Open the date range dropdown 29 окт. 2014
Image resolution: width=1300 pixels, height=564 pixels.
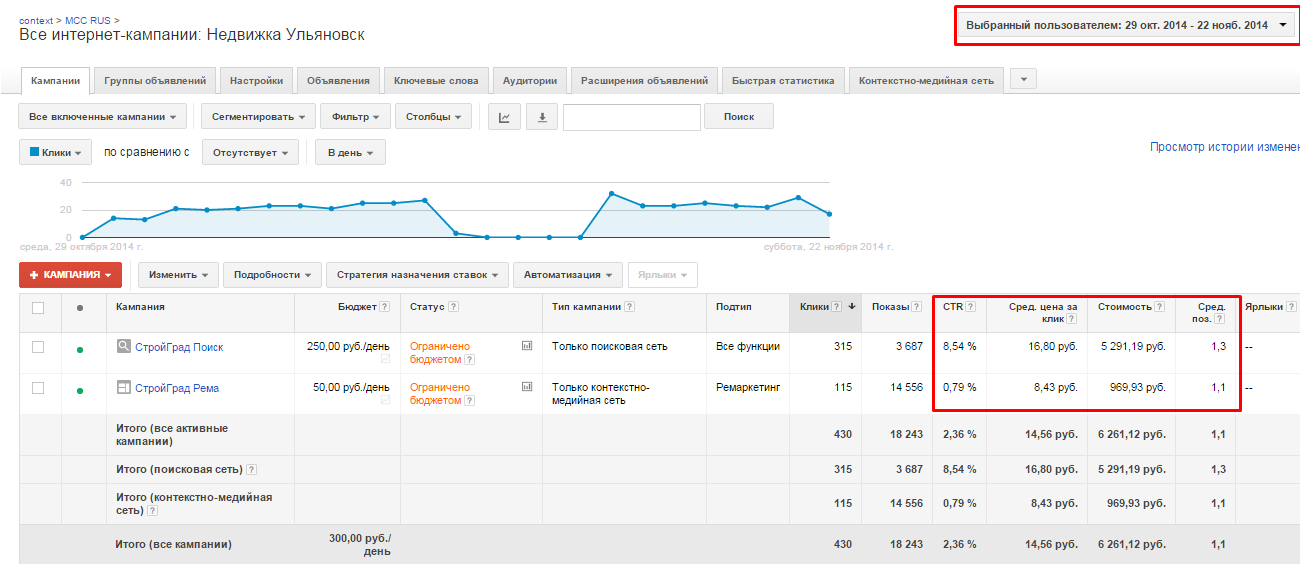click(x=1126, y=25)
